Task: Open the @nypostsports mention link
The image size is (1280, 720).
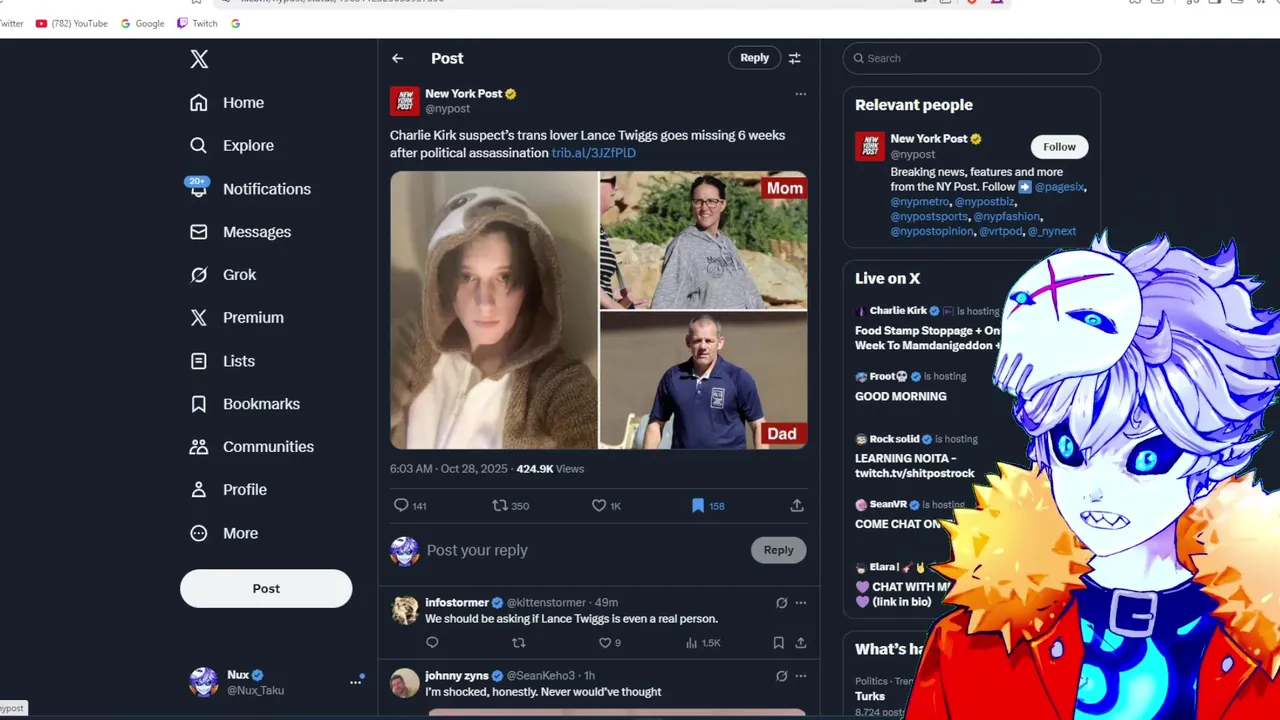Action: click(x=929, y=217)
